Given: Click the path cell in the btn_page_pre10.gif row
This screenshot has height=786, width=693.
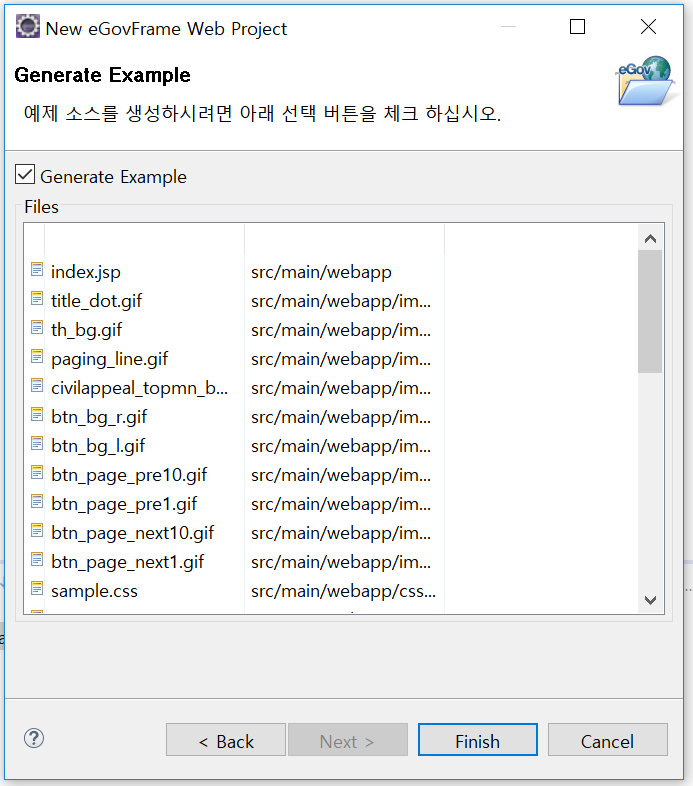Looking at the screenshot, I should click(341, 475).
